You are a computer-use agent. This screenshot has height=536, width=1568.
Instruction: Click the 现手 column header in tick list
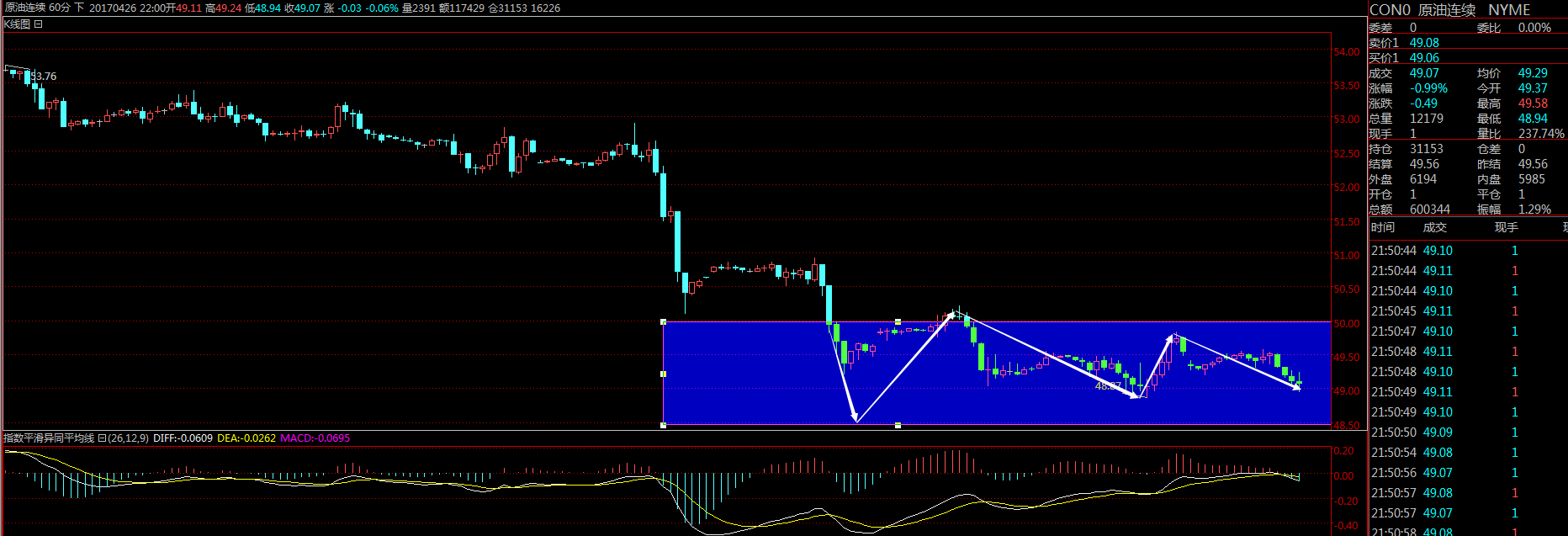click(x=1506, y=227)
